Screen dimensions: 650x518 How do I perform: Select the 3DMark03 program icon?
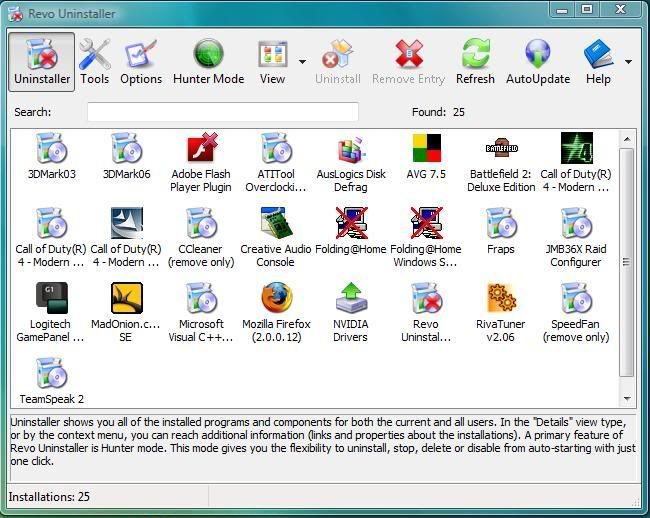click(x=51, y=148)
